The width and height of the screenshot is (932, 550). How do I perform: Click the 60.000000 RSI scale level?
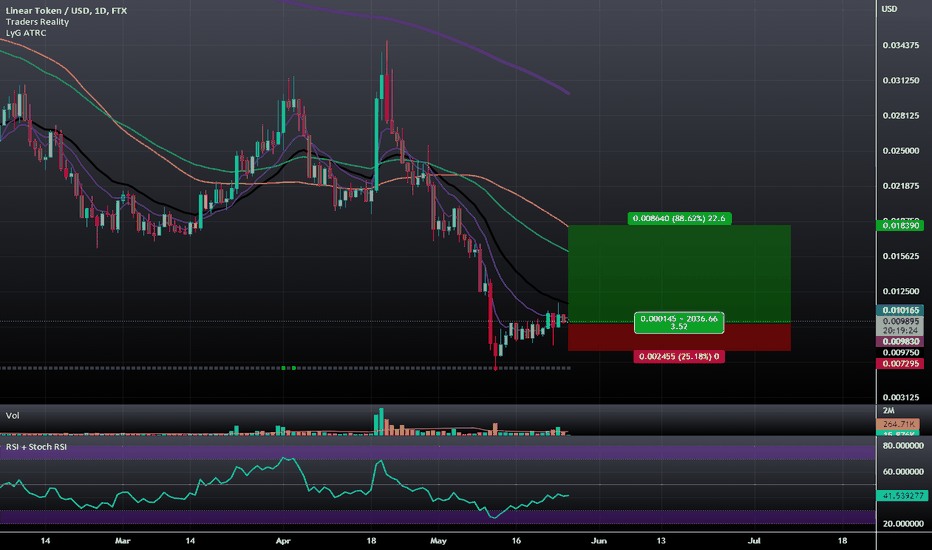(x=903, y=472)
